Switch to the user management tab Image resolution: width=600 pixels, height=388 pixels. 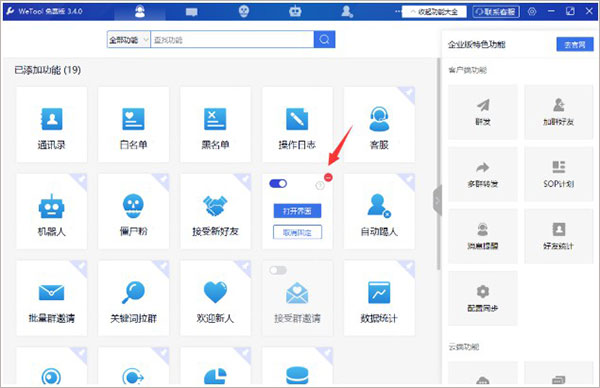tap(347, 12)
